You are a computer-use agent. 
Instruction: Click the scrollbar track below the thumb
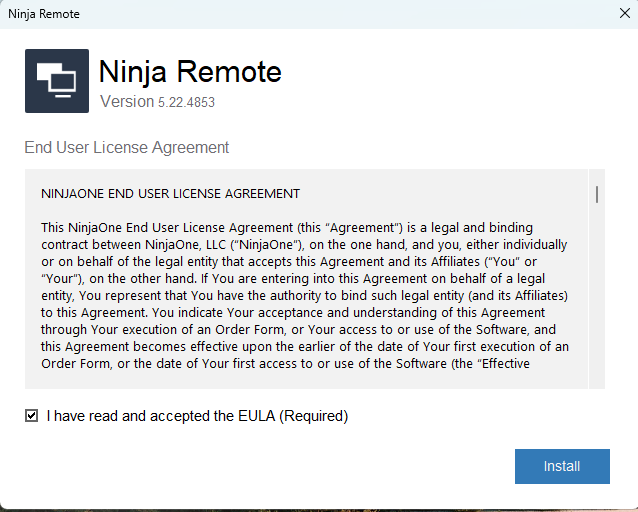[x=597, y=300]
